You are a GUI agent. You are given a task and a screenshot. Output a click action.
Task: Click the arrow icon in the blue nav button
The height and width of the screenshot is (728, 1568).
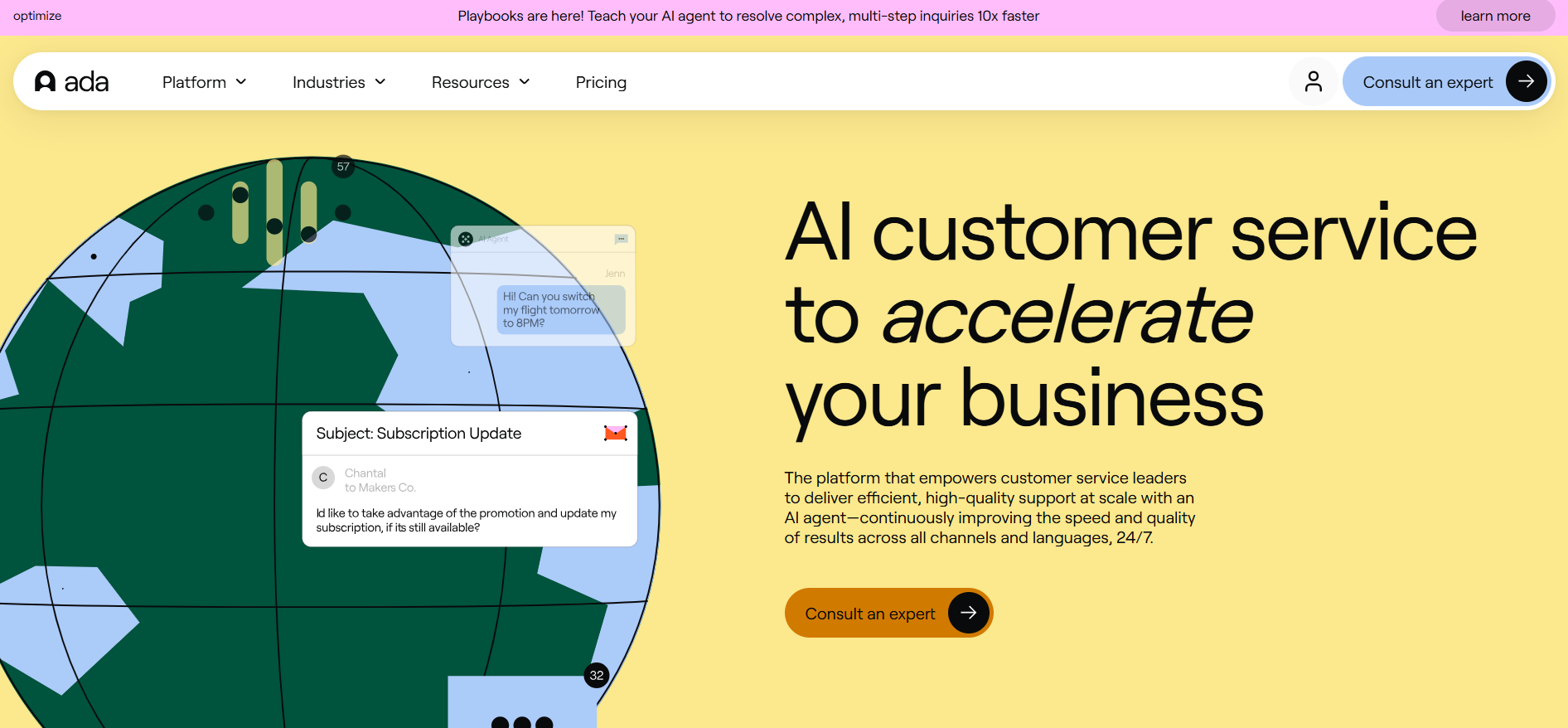(x=1526, y=81)
